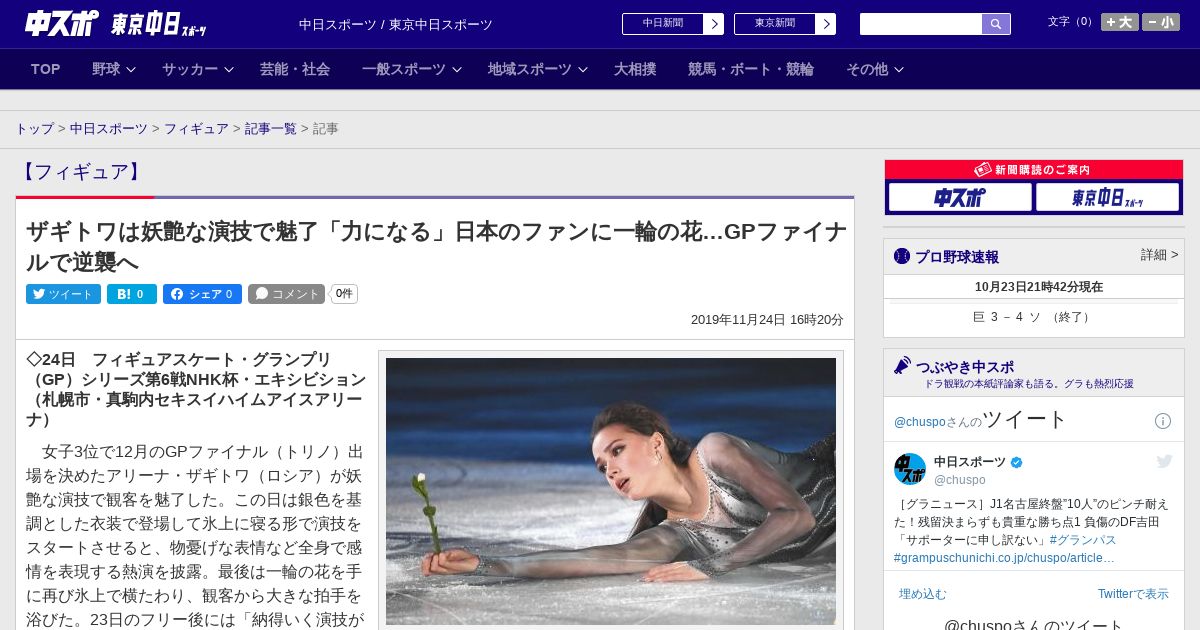
Task: Click the #グランパス hashtag link
Action: pyautogui.click(x=1083, y=540)
